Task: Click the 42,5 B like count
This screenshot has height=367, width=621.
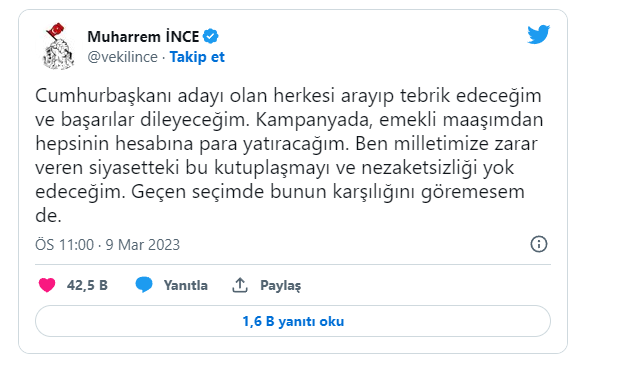Action: pyautogui.click(x=87, y=285)
